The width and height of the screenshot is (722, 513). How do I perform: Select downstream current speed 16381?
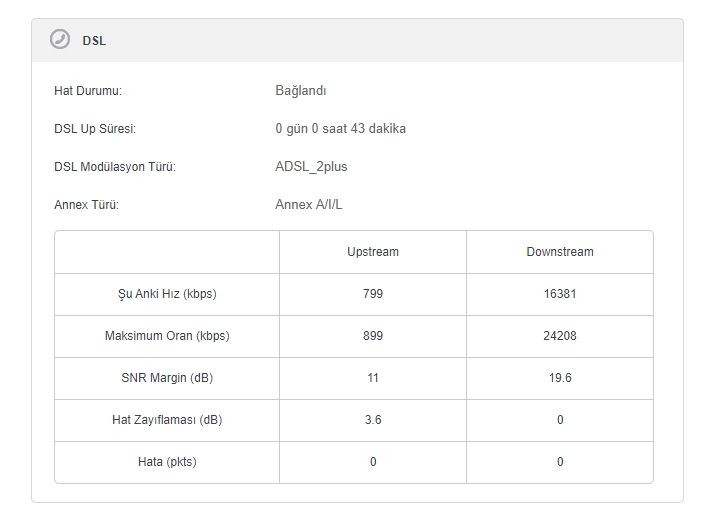pos(560,294)
